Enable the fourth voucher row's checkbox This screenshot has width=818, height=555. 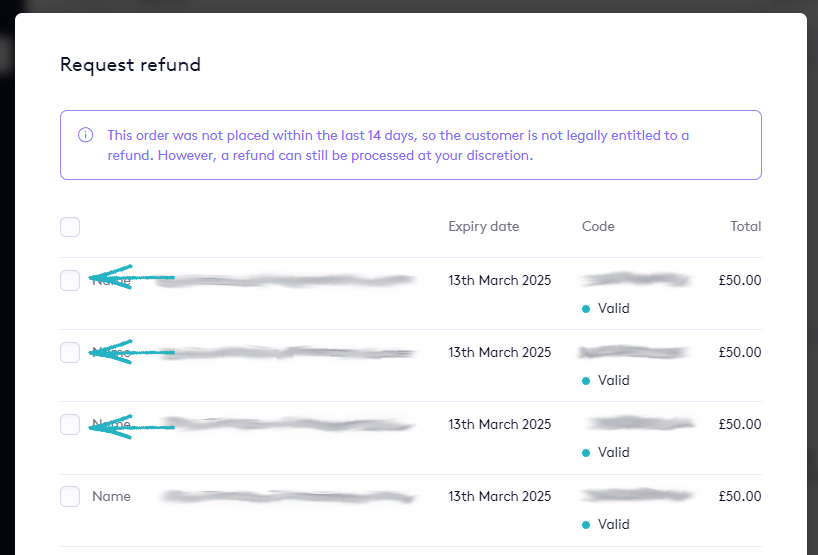point(70,496)
